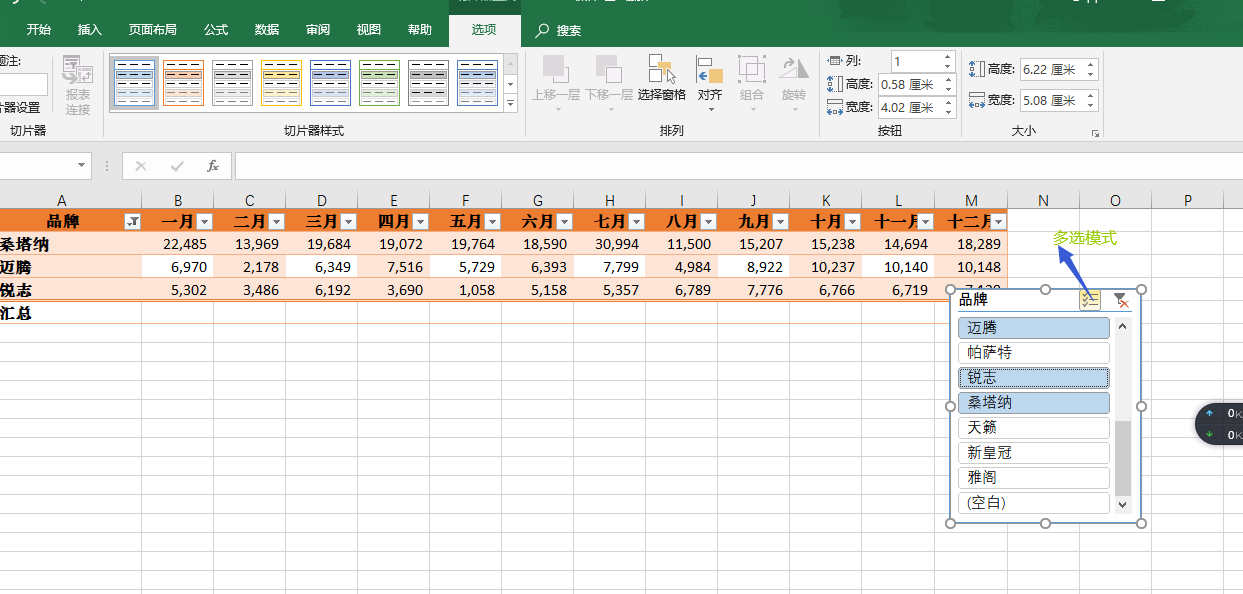Open the 开始 Home tab
The height and width of the screenshot is (594, 1243).
click(x=39, y=30)
